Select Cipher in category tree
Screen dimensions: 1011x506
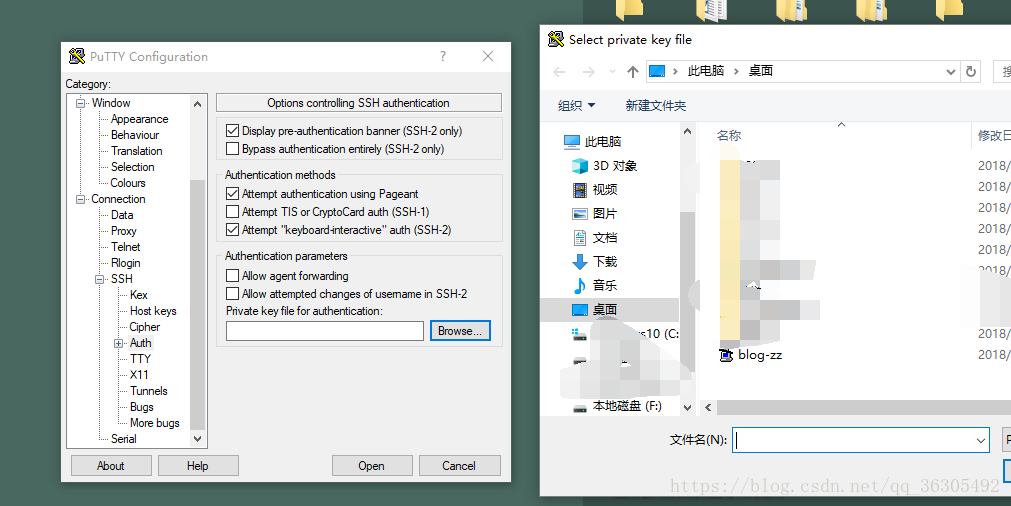[144, 327]
